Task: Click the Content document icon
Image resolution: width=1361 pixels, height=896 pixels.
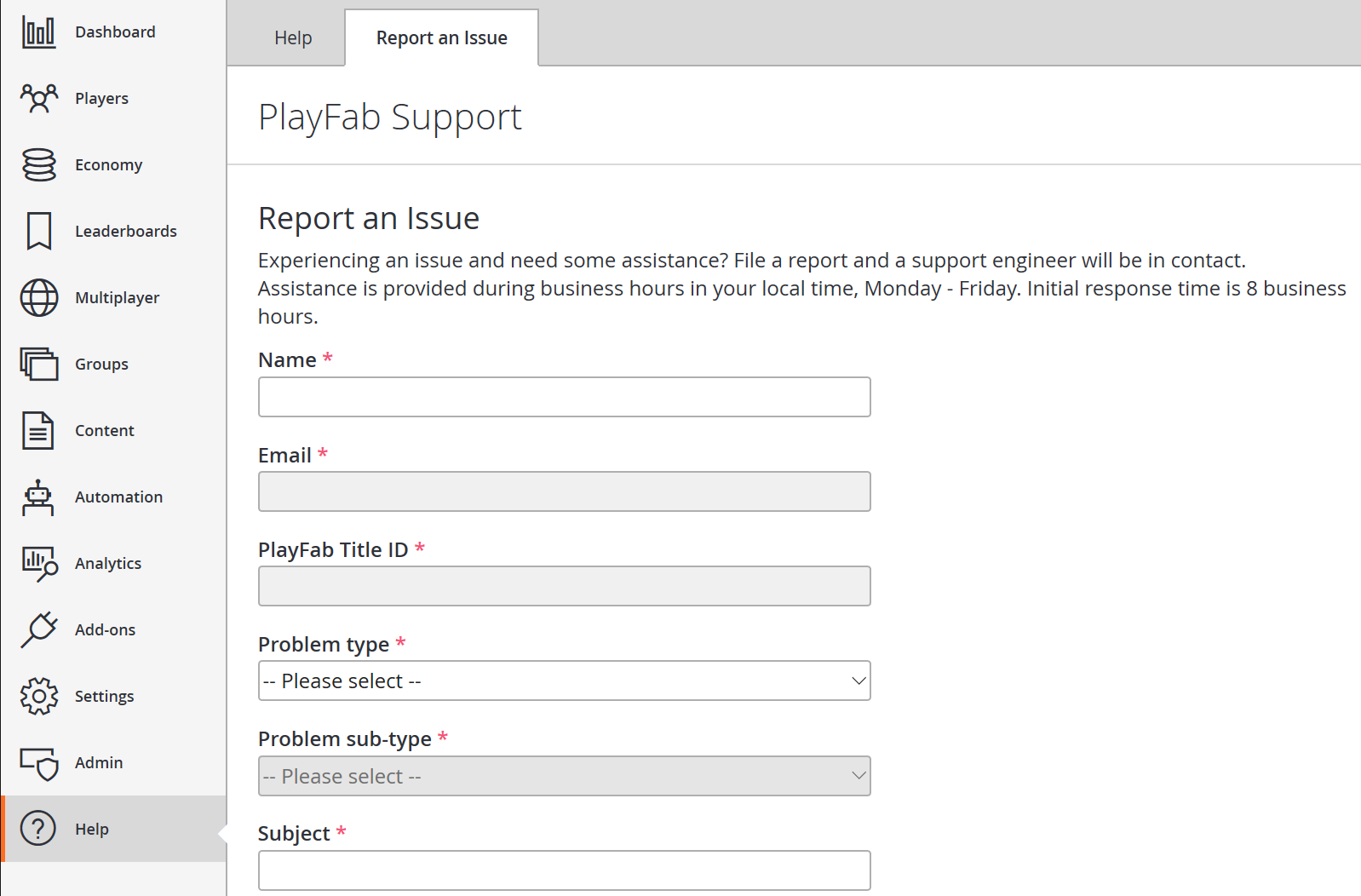Action: [38, 431]
